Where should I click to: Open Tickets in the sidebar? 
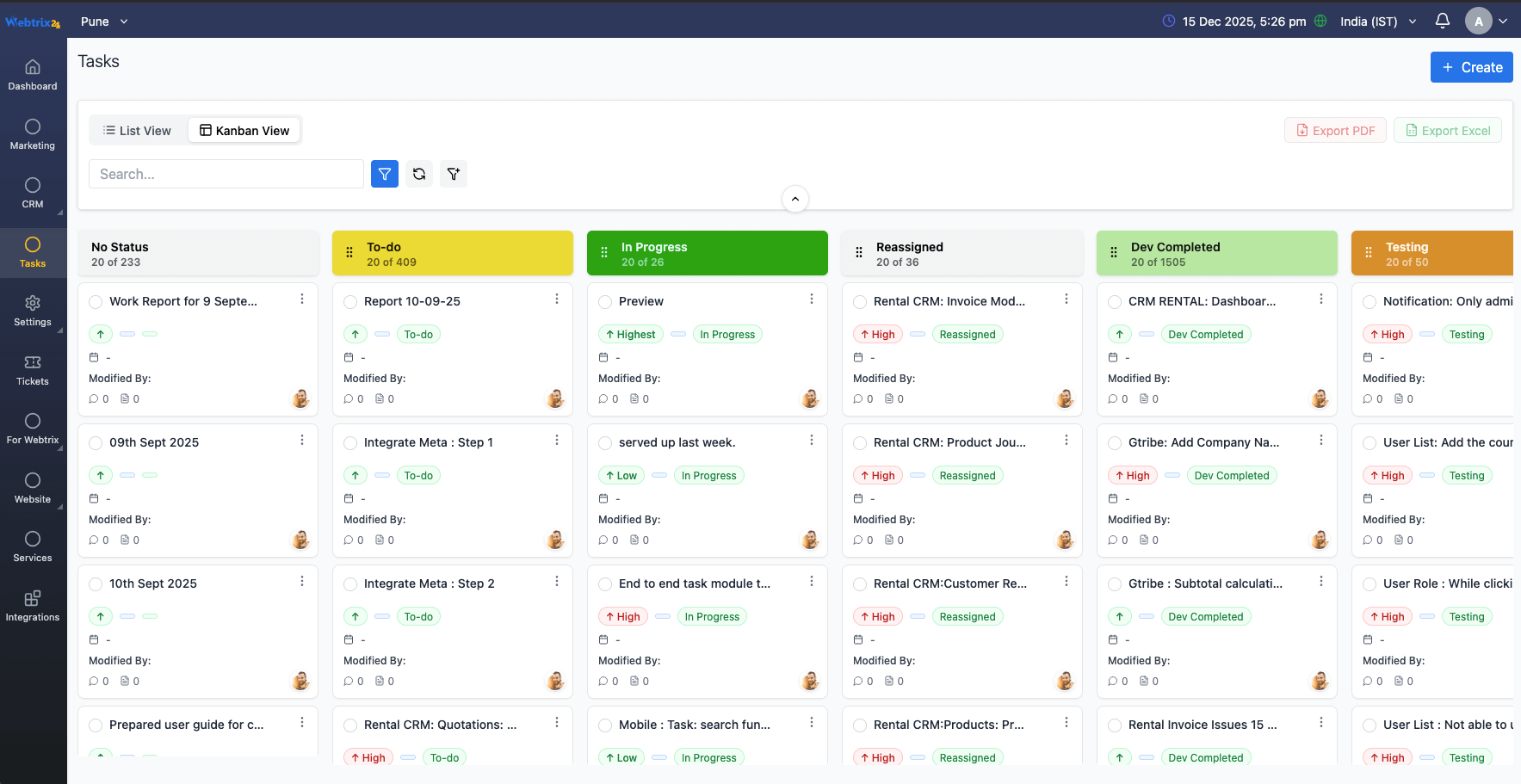point(33,371)
